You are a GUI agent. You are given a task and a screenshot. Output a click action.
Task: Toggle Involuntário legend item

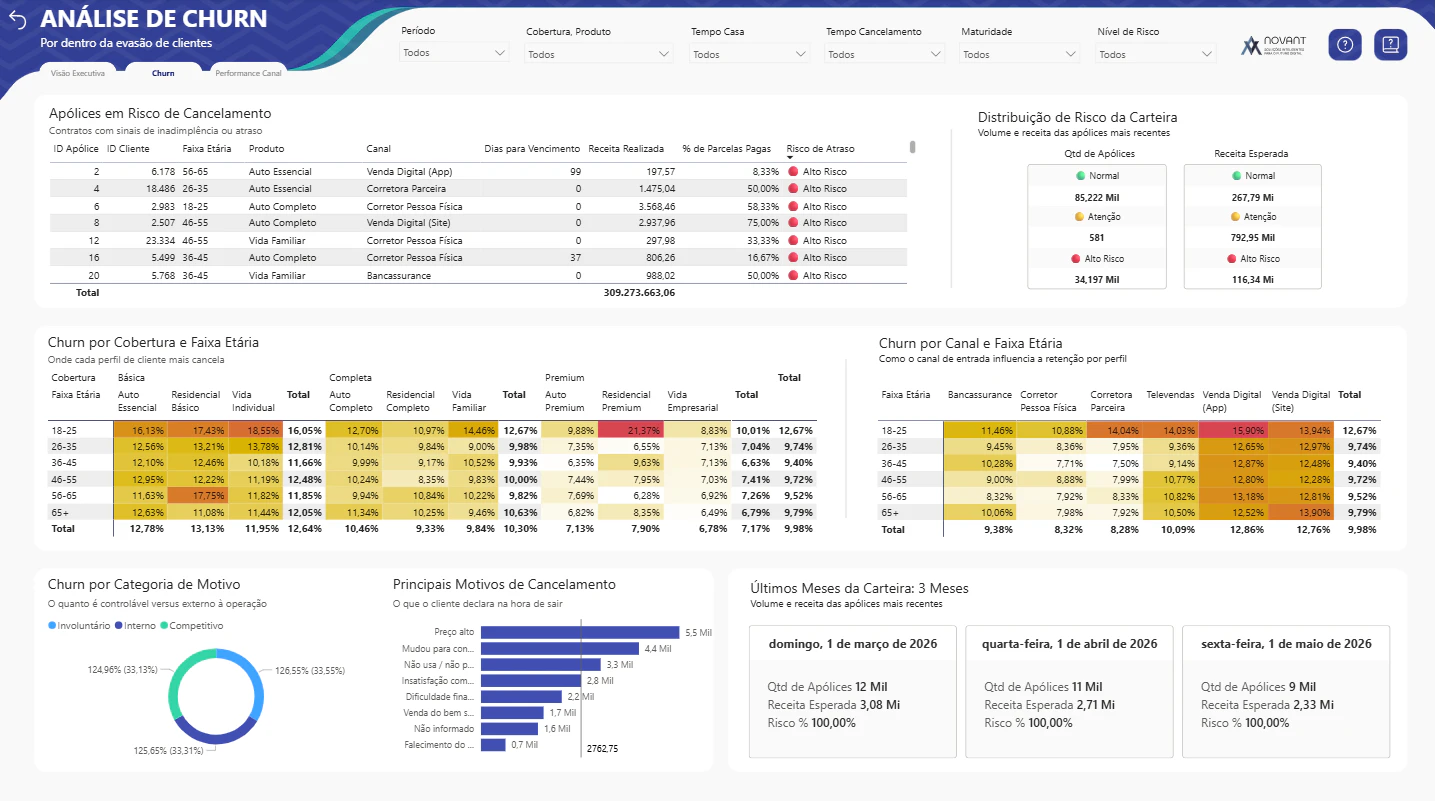click(x=79, y=626)
